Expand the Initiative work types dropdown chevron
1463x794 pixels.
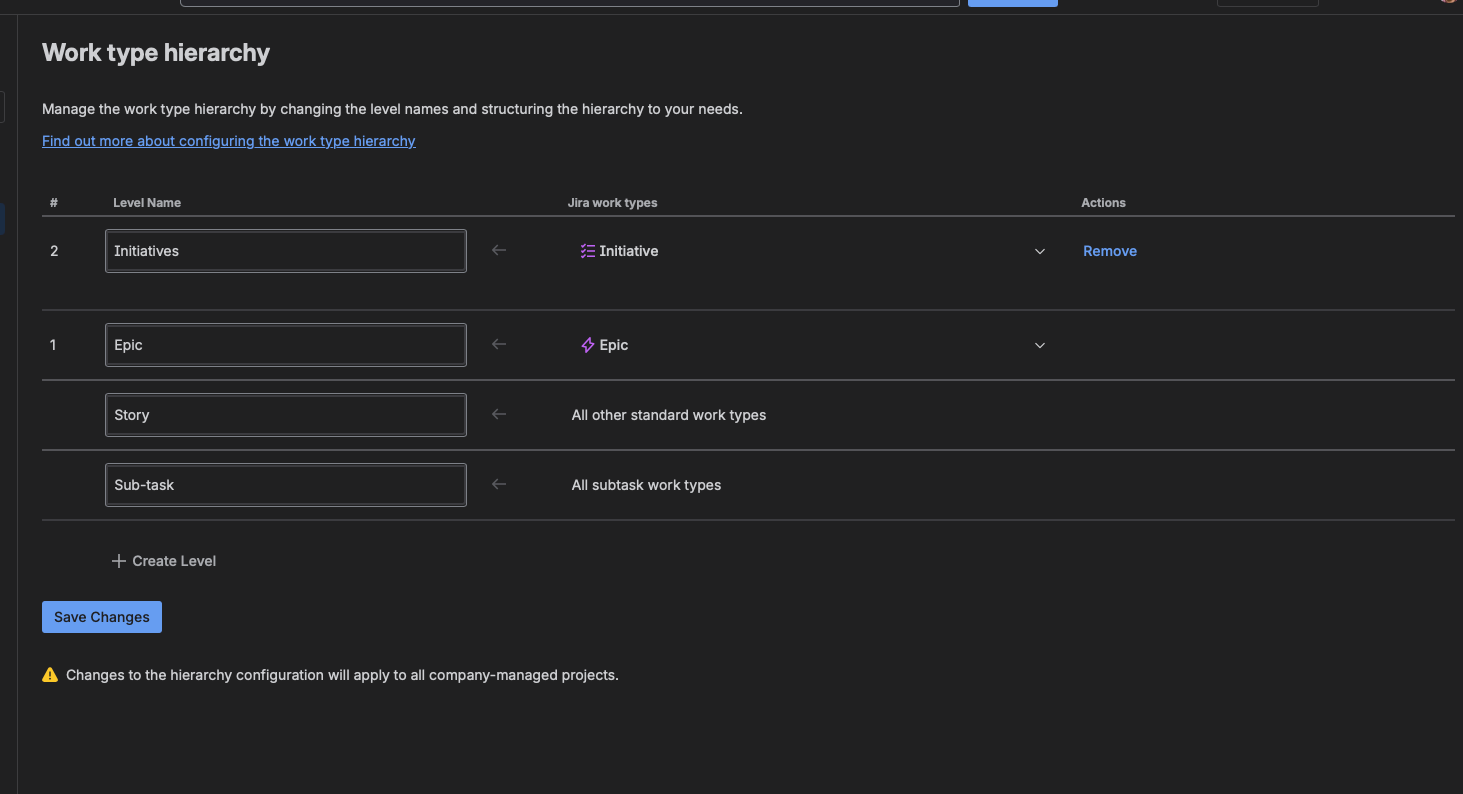click(1039, 251)
